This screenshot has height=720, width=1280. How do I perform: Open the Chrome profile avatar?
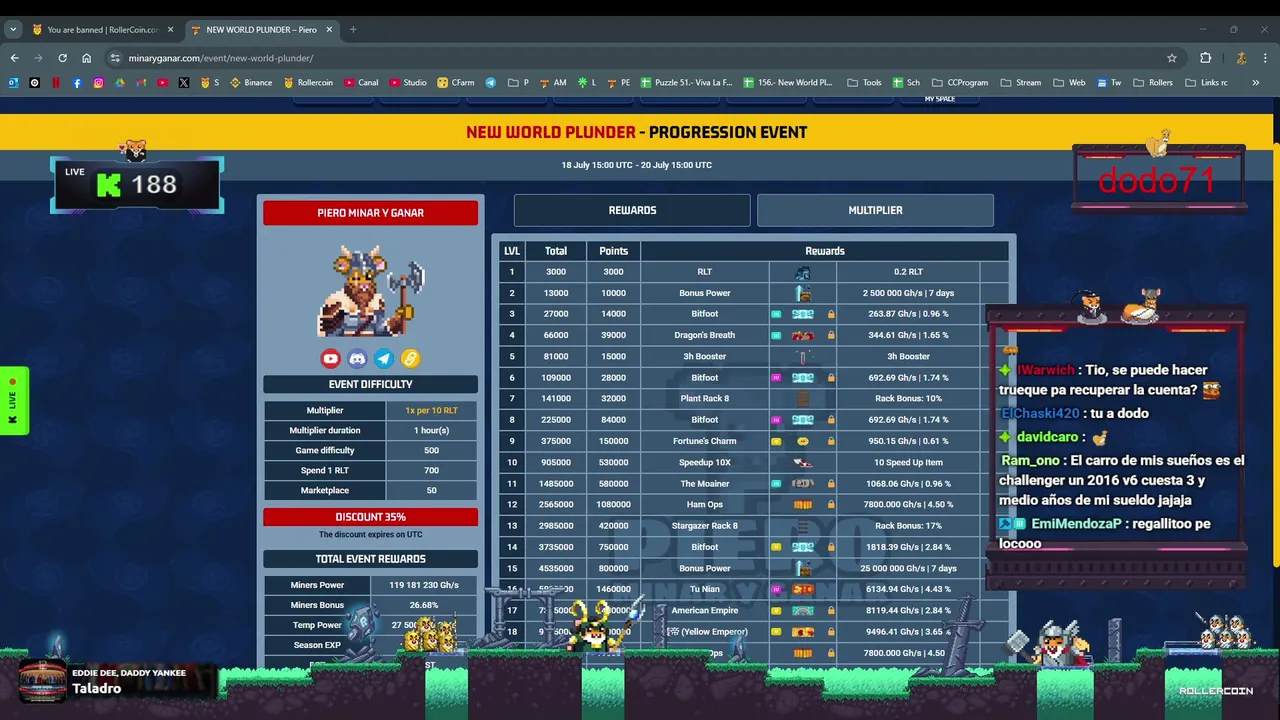point(1241,58)
